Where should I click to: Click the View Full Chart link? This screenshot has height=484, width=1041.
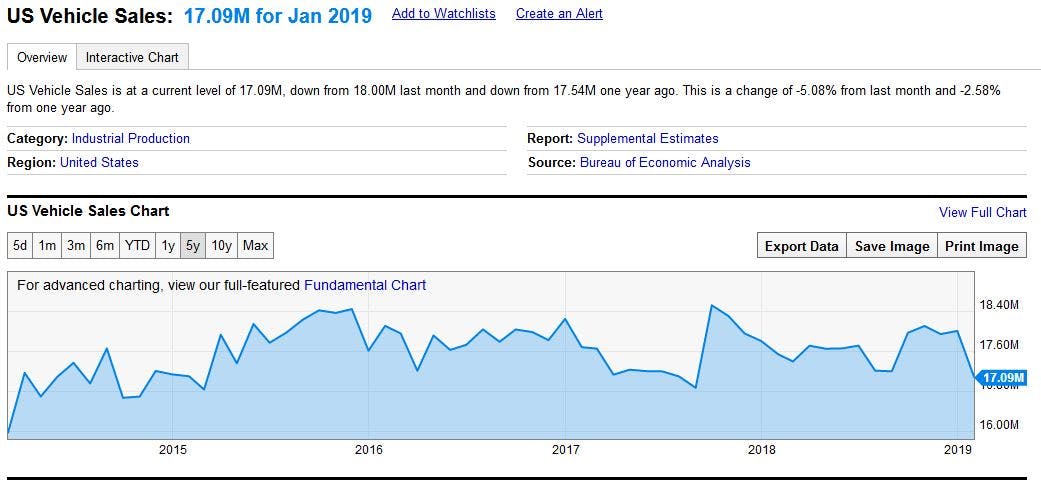[982, 212]
